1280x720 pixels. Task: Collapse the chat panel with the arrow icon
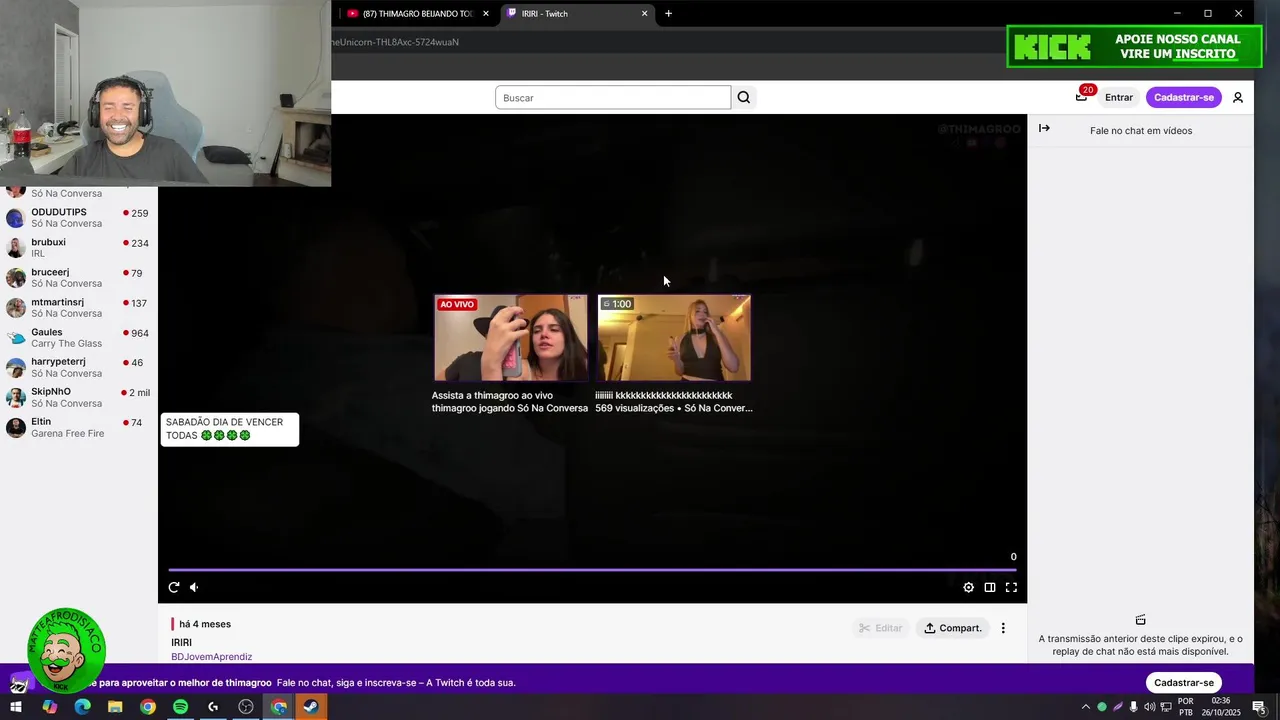1044,128
